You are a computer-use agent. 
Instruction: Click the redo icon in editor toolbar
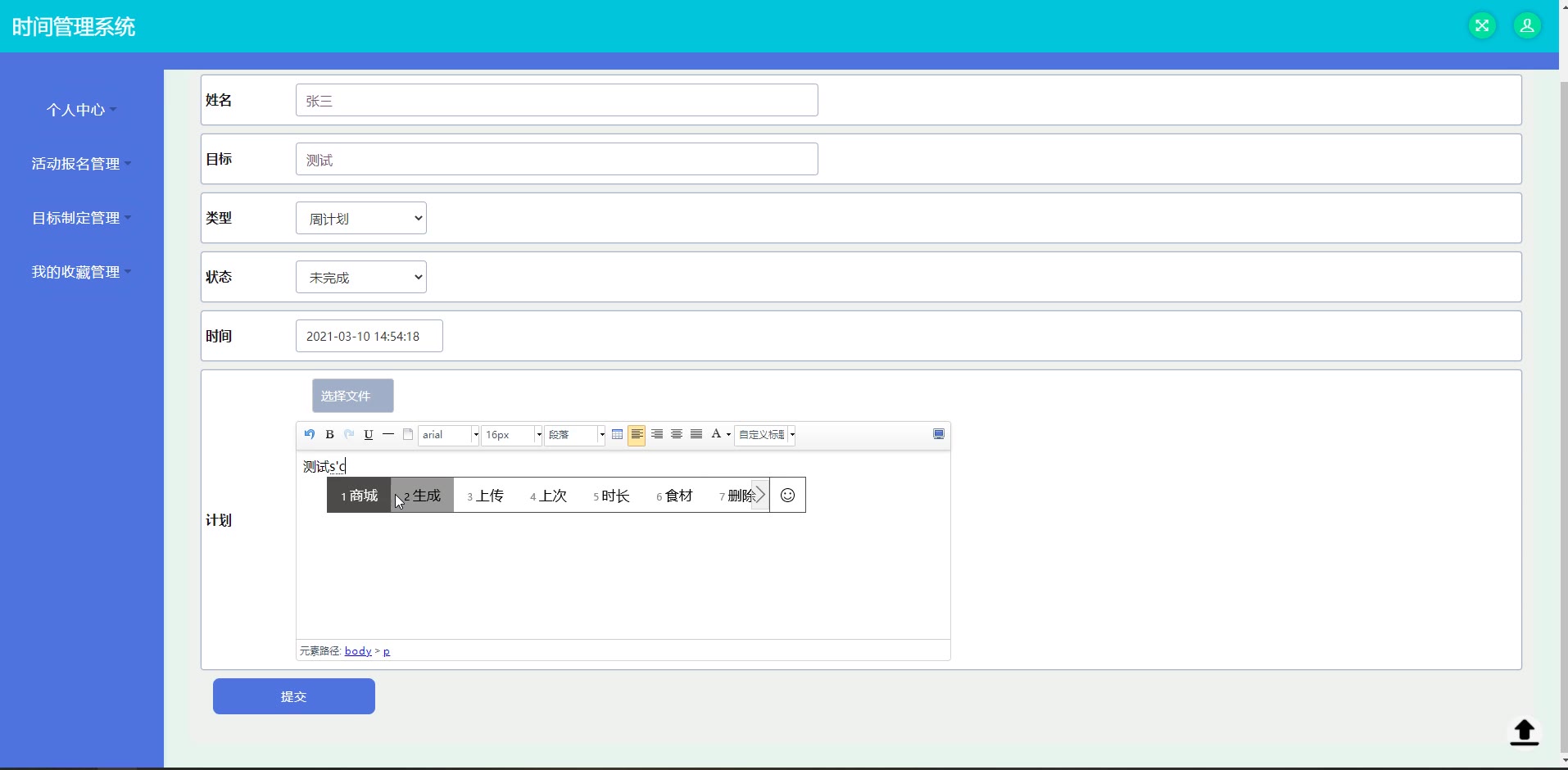[349, 434]
